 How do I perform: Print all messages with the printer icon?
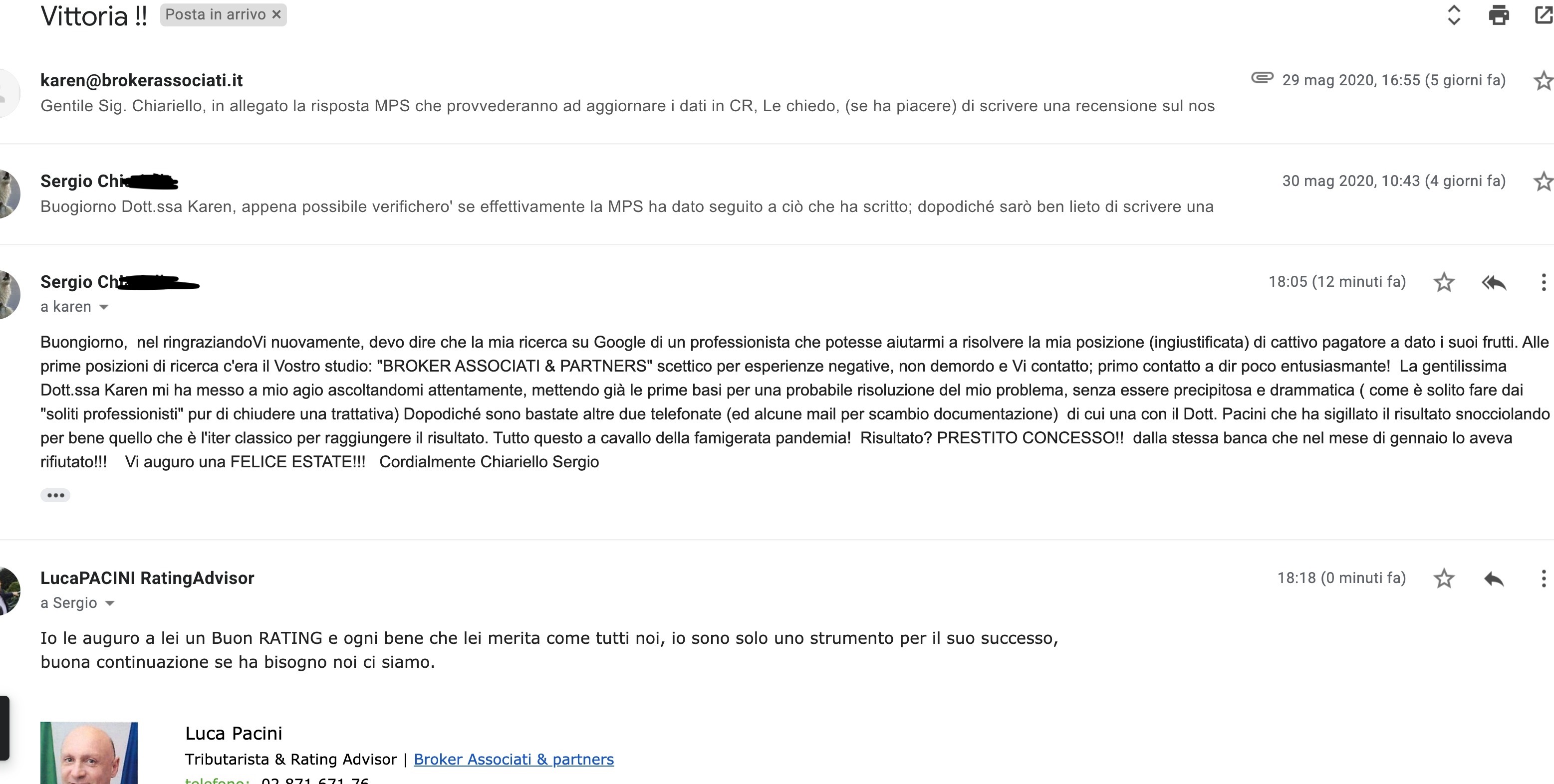coord(1499,14)
